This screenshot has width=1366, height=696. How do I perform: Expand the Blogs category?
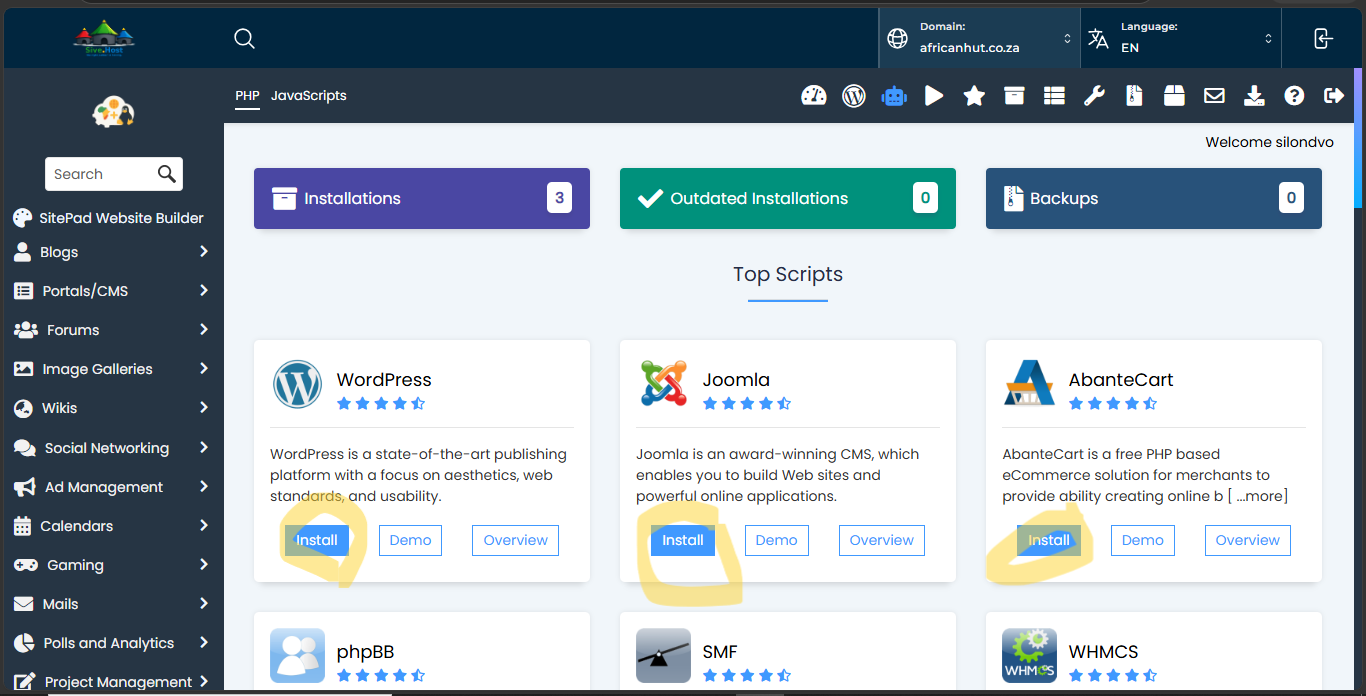[x=112, y=252]
